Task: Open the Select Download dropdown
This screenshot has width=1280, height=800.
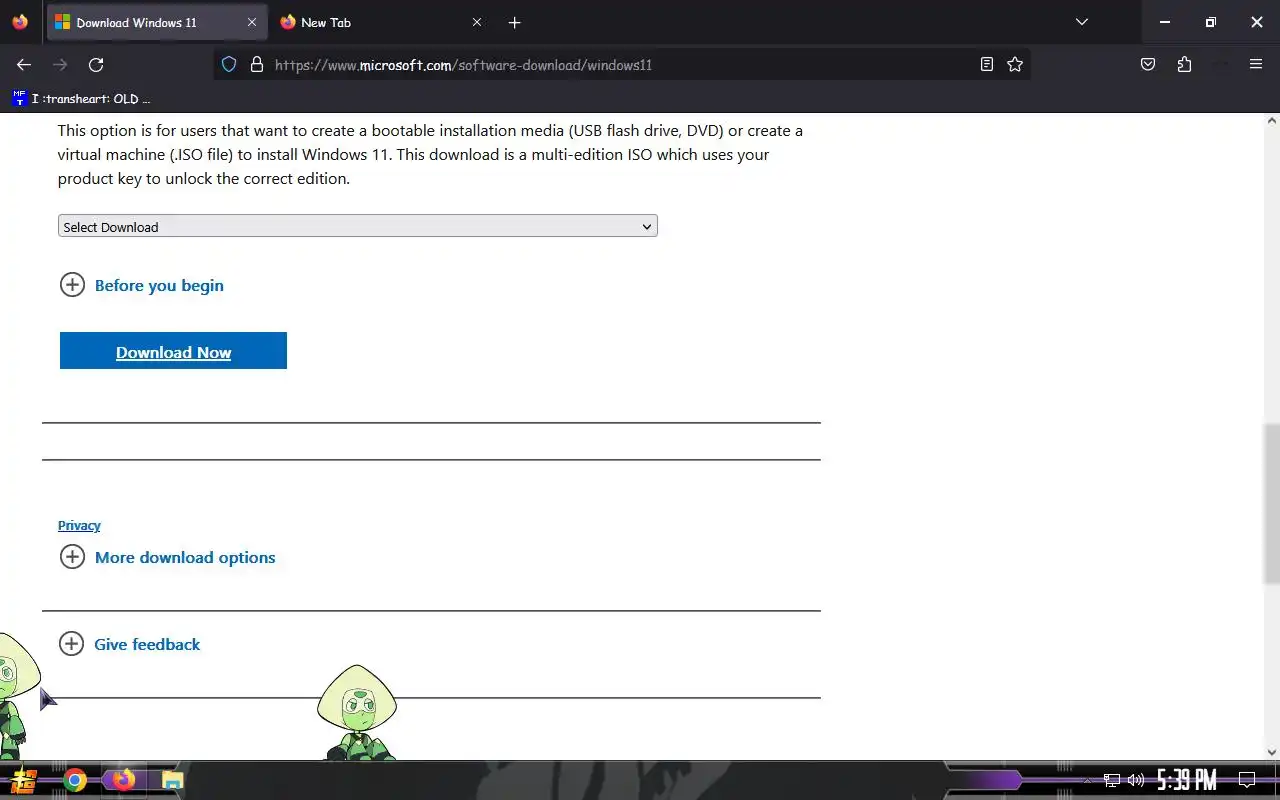Action: pyautogui.click(x=357, y=226)
